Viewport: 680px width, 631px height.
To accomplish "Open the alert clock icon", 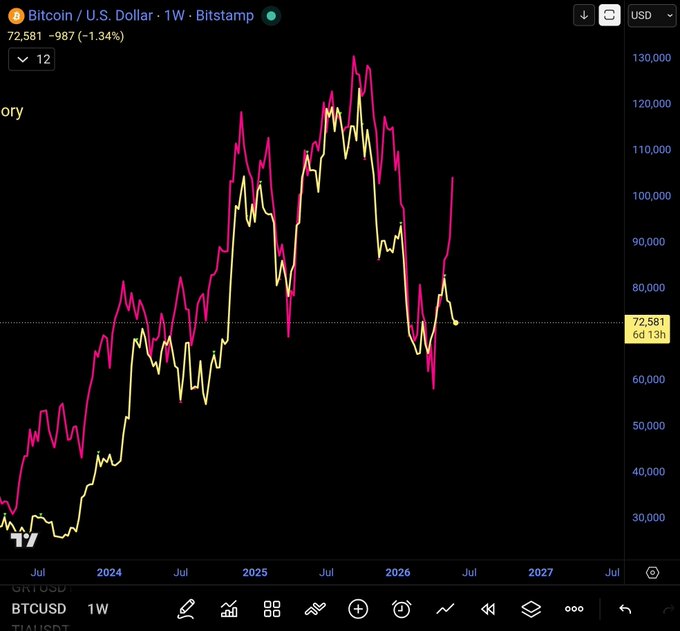I will pos(402,609).
